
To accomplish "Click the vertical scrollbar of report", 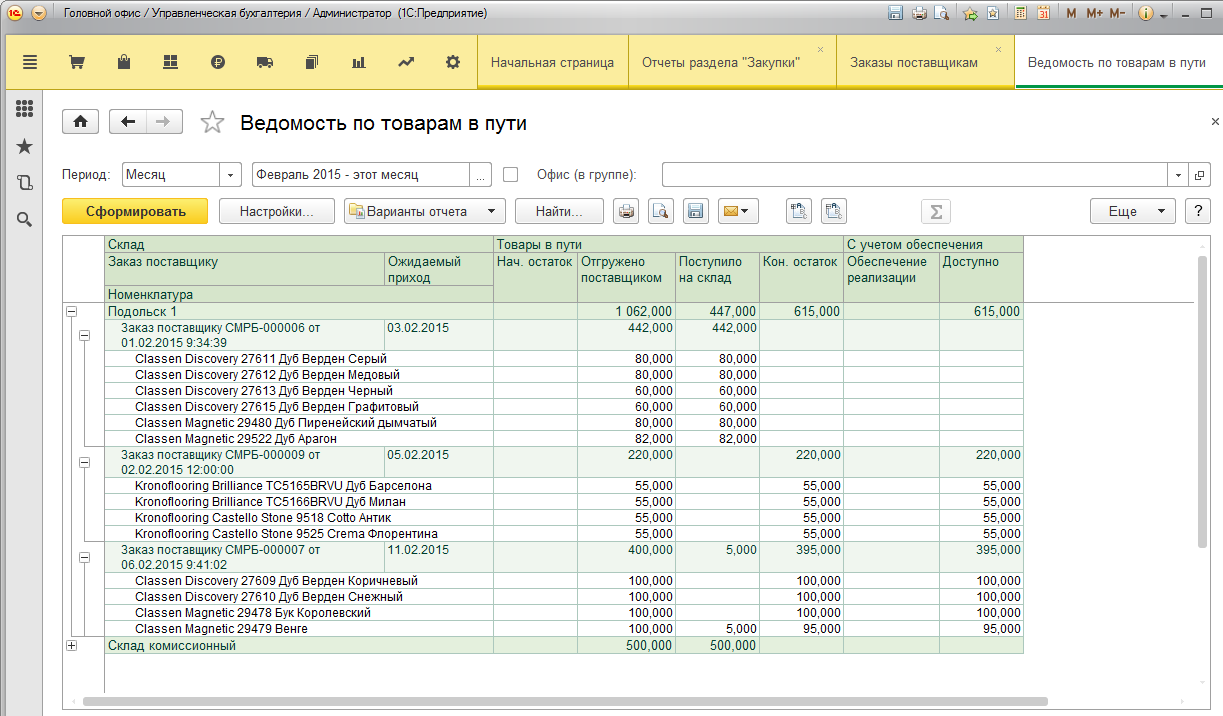I will [x=1203, y=400].
